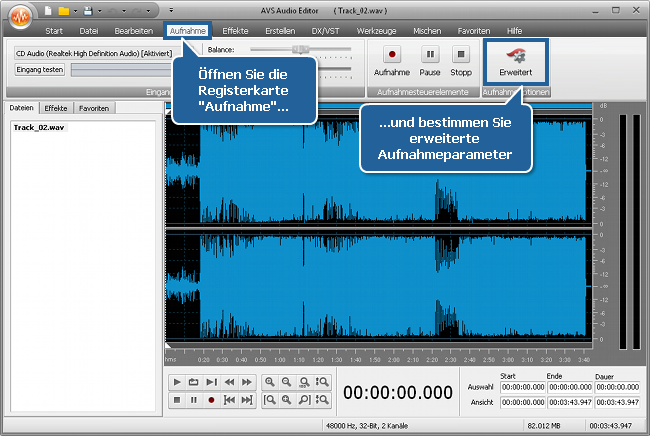Pause recording with the ribbon Pause button
This screenshot has width=650, height=436.
[x=430, y=61]
